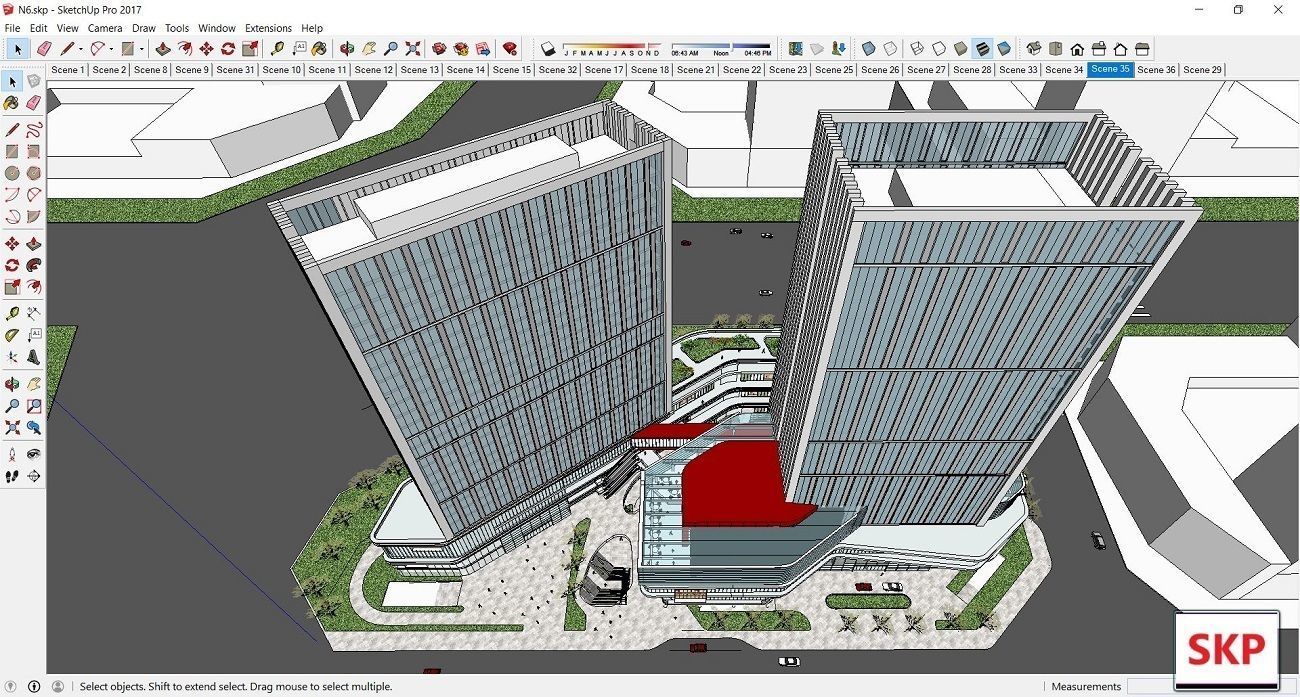Click the Previous view tool
The width and height of the screenshot is (1300, 697).
tap(34, 428)
